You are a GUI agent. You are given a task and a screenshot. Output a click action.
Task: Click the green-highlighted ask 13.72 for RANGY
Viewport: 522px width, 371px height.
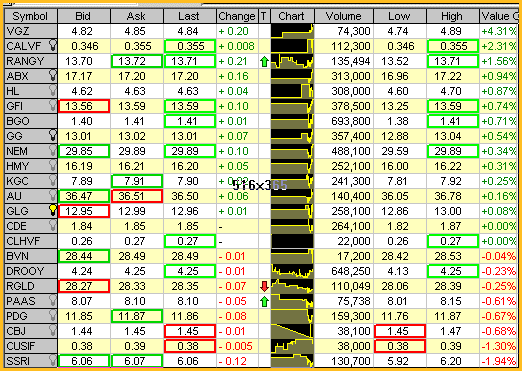click(x=137, y=61)
